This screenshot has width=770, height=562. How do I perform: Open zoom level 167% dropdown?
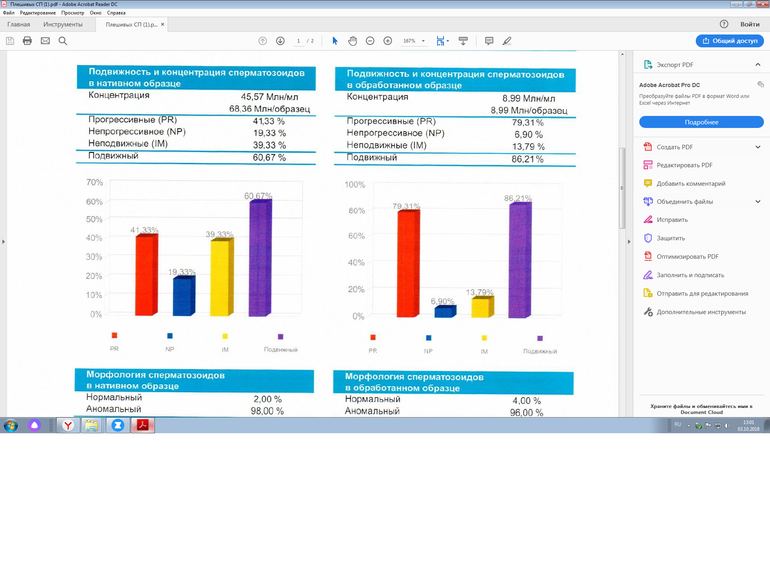(414, 41)
